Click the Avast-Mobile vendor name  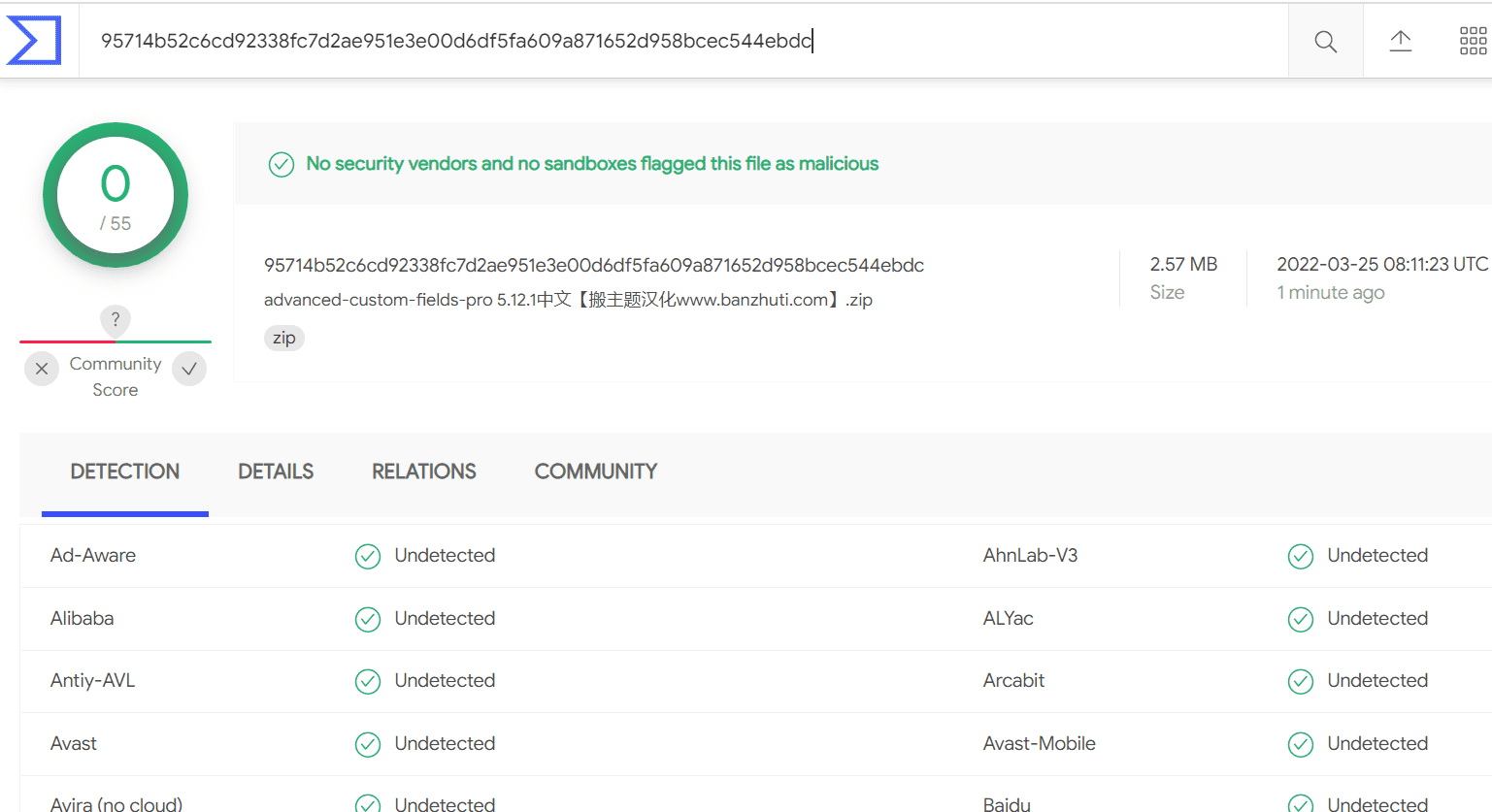(1040, 743)
